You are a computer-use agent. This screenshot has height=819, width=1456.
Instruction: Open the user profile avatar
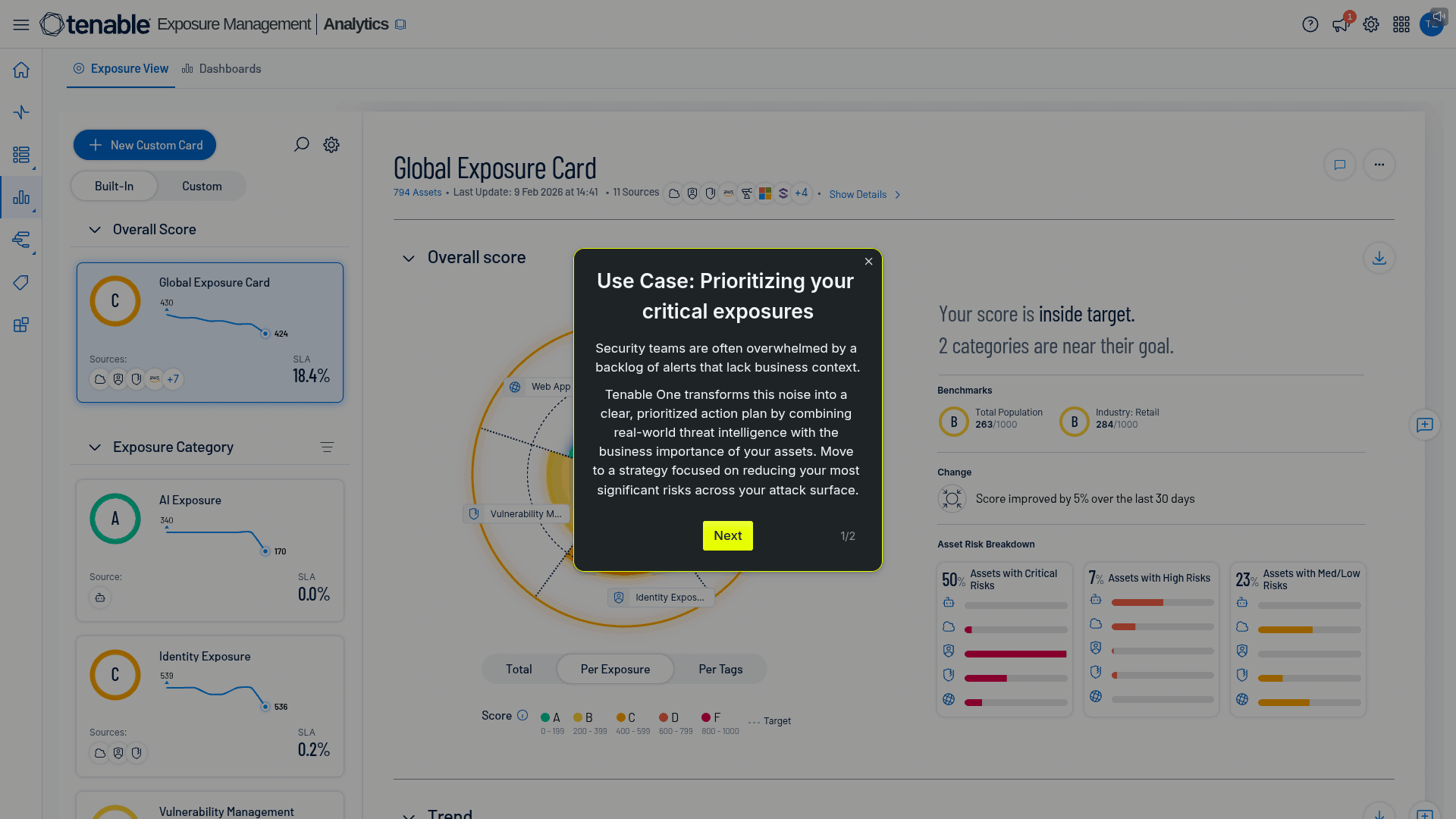click(1432, 24)
